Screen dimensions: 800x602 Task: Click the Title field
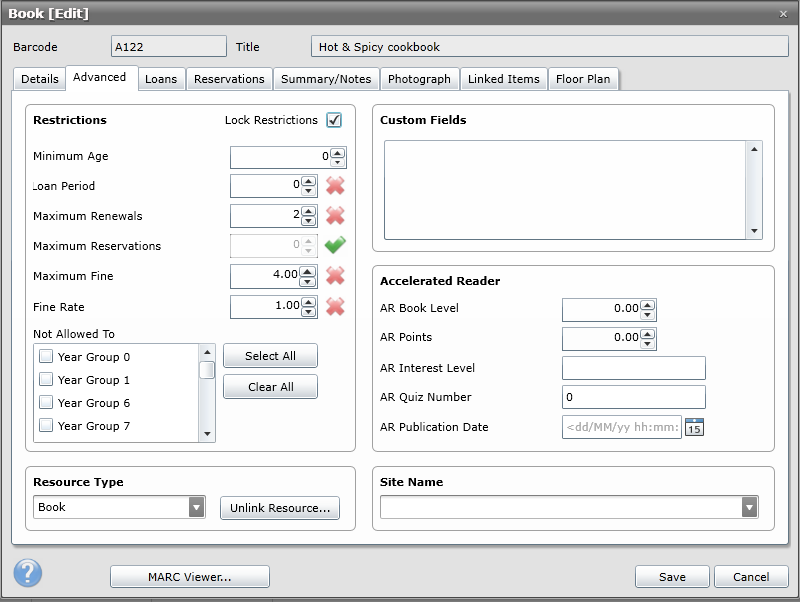[x=550, y=46]
